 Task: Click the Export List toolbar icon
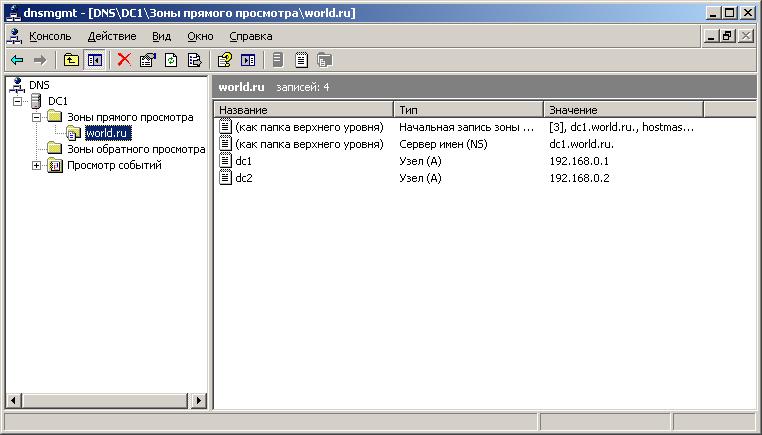click(x=194, y=60)
